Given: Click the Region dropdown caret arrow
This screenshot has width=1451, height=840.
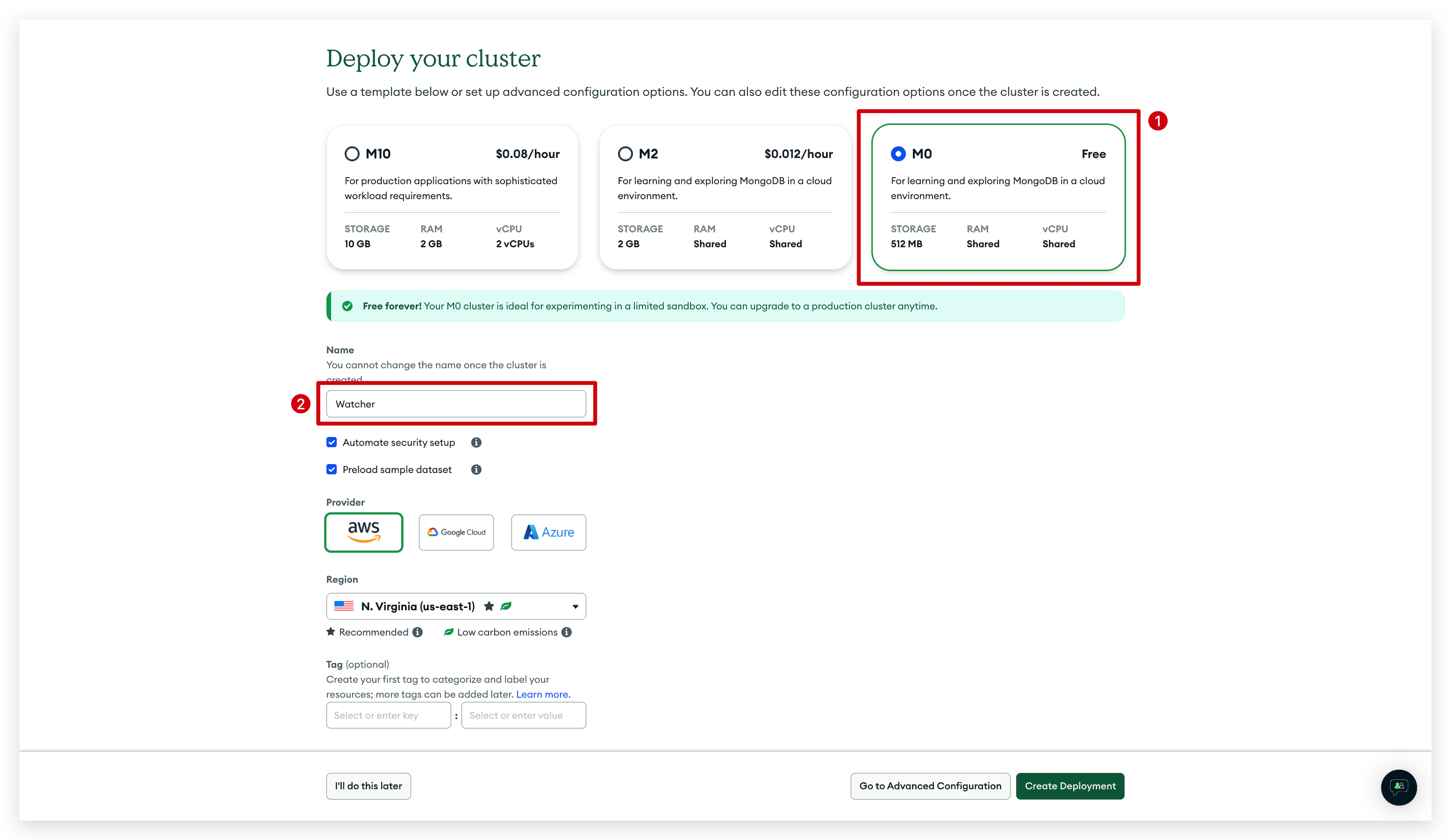Looking at the screenshot, I should click(575, 607).
